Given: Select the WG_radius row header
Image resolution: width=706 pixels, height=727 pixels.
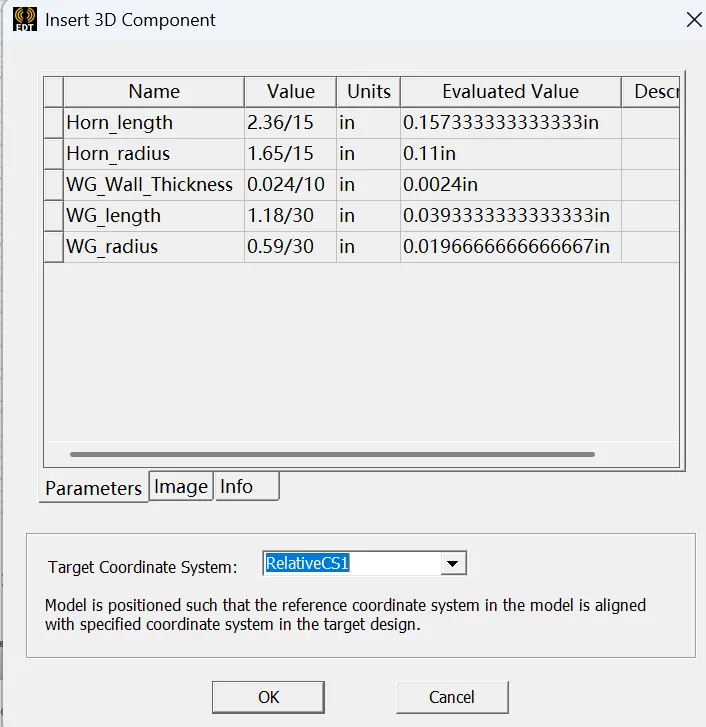Looking at the screenshot, I should pyautogui.click(x=54, y=247).
